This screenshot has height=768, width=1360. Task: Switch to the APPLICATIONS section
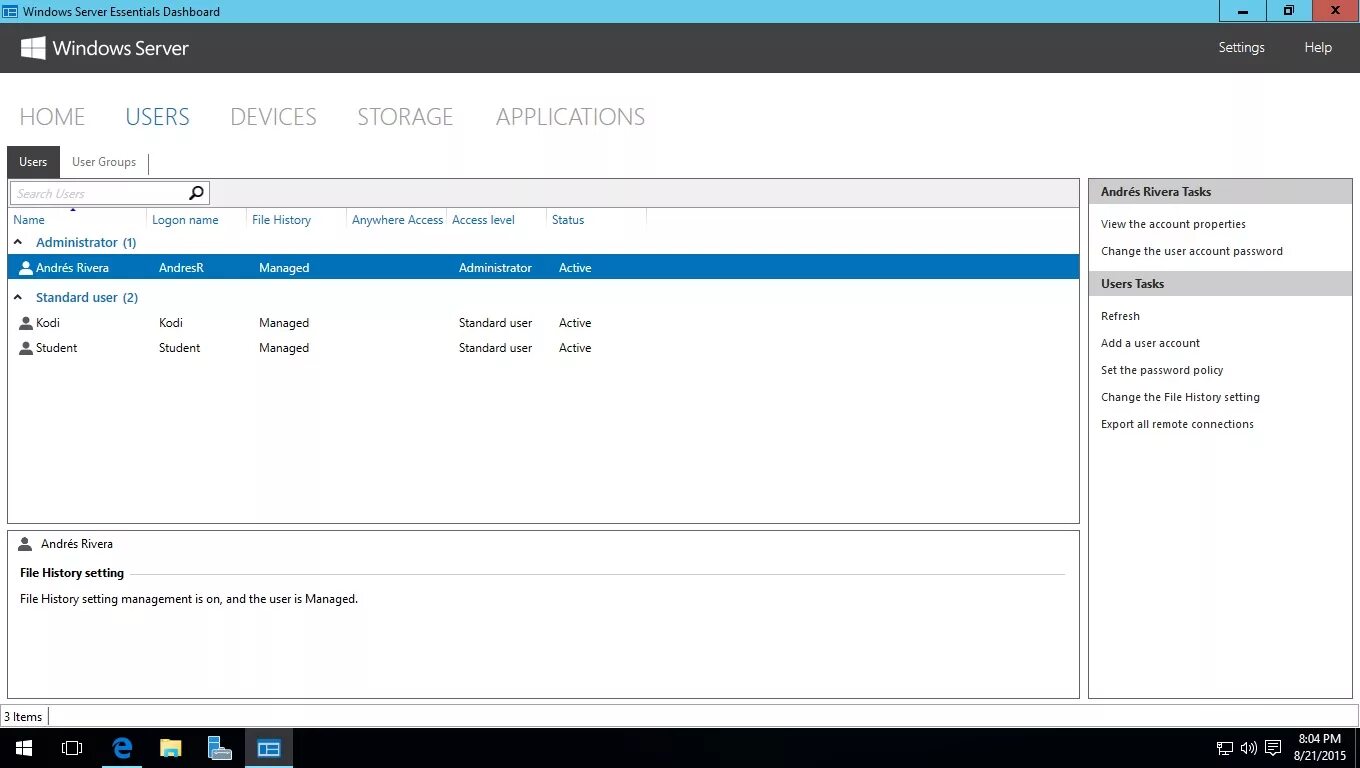coord(570,117)
